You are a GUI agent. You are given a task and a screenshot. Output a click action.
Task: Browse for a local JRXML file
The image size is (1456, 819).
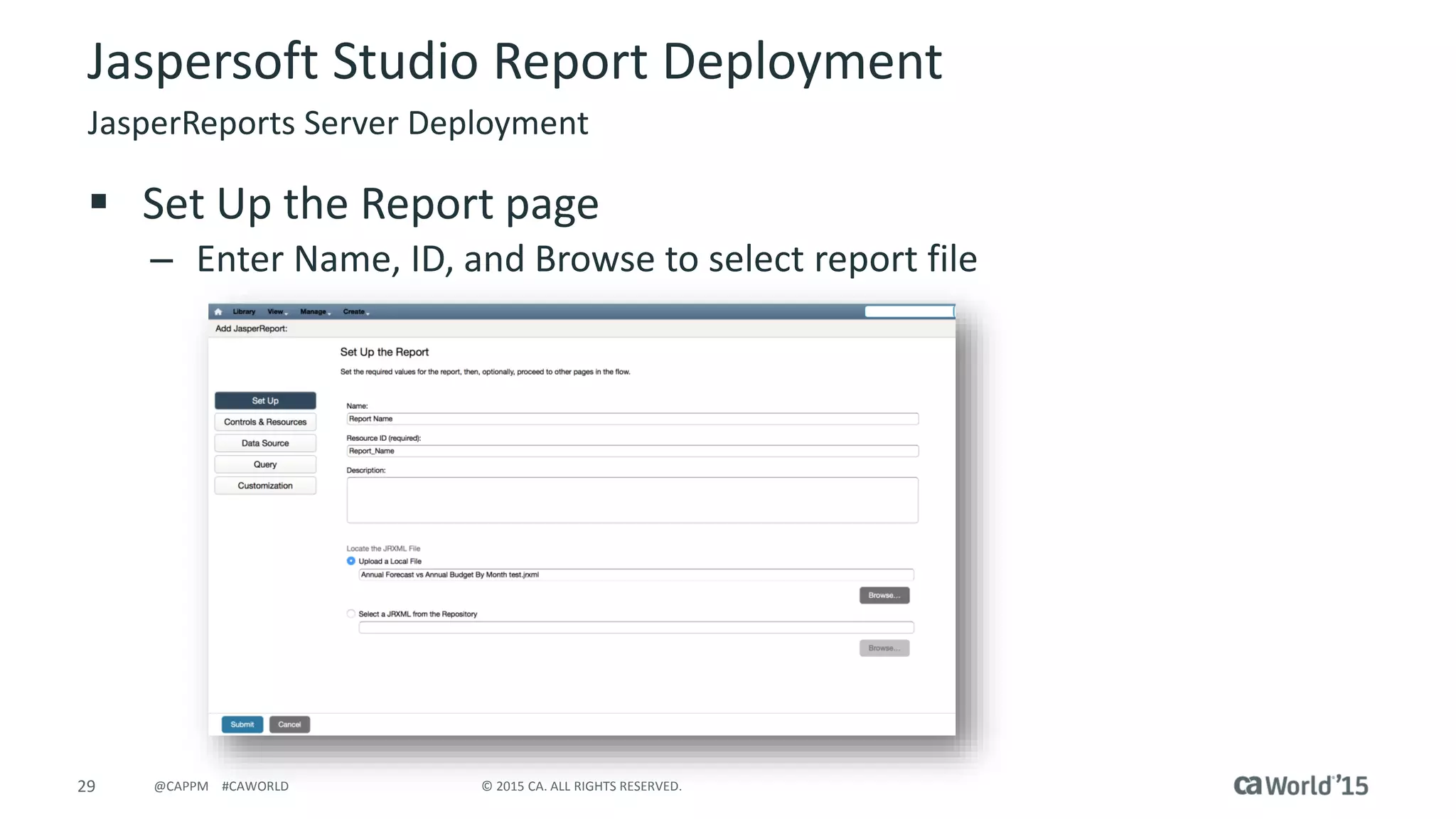[884, 595]
